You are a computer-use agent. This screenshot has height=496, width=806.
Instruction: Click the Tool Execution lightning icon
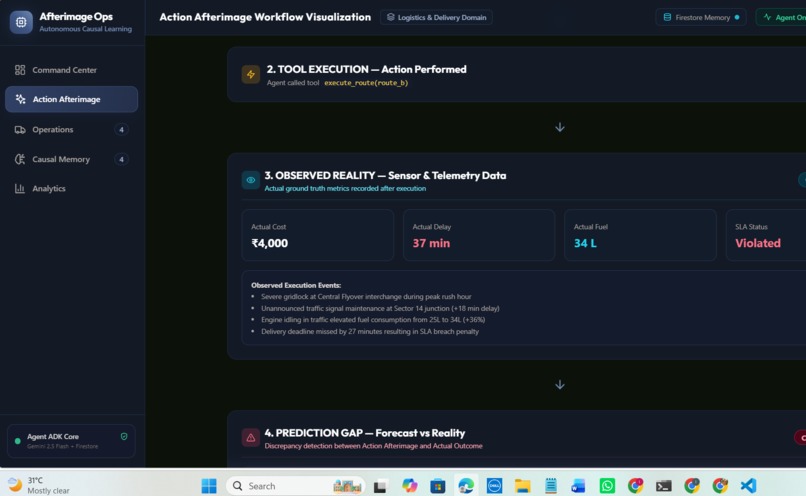(251, 75)
